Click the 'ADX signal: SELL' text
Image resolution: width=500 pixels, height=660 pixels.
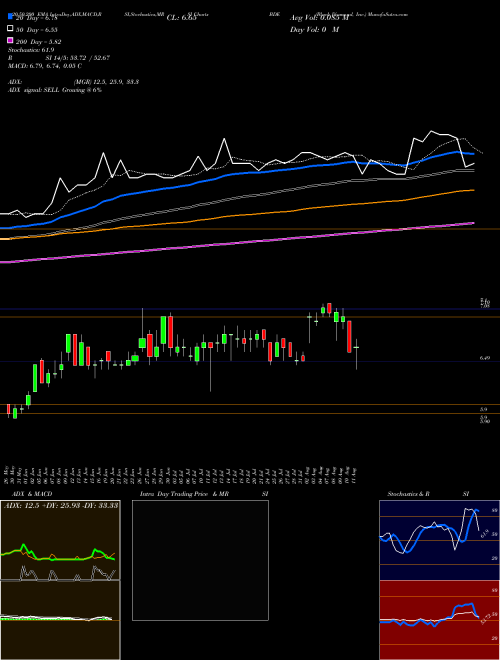pos(34,90)
